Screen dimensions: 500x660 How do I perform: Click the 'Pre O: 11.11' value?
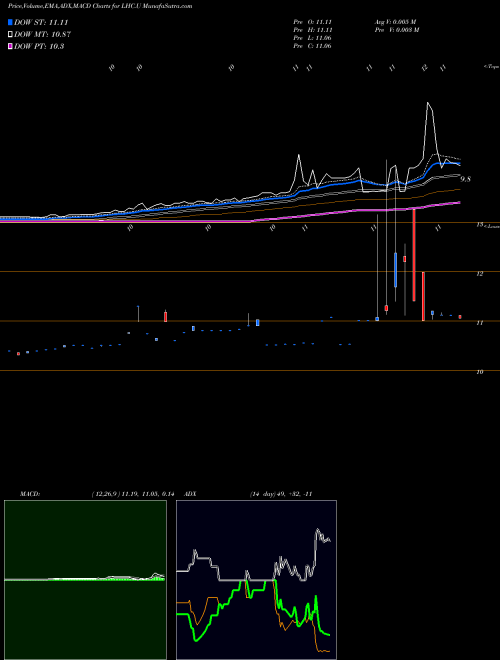point(312,22)
